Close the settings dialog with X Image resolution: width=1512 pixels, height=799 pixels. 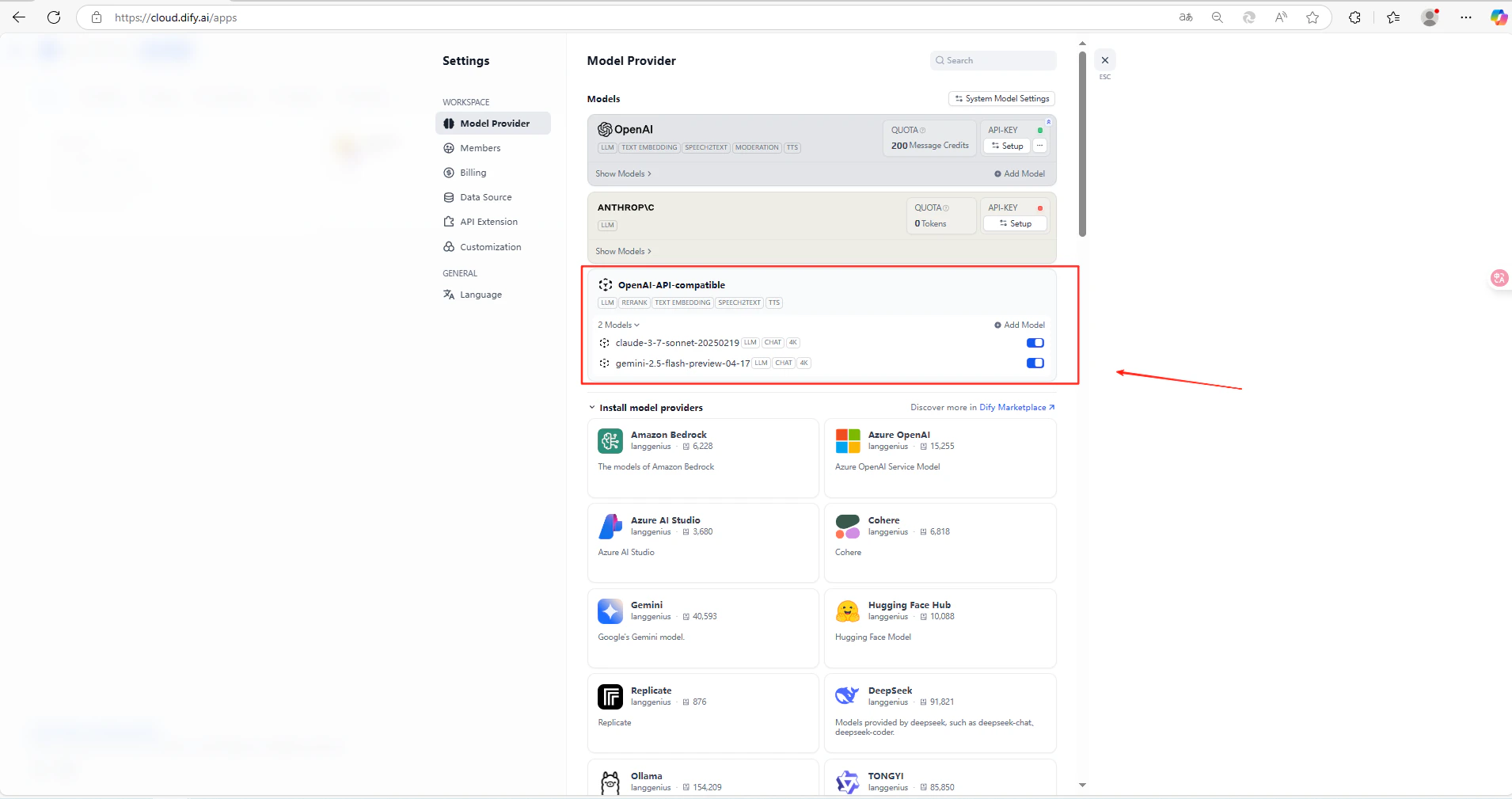click(1105, 60)
